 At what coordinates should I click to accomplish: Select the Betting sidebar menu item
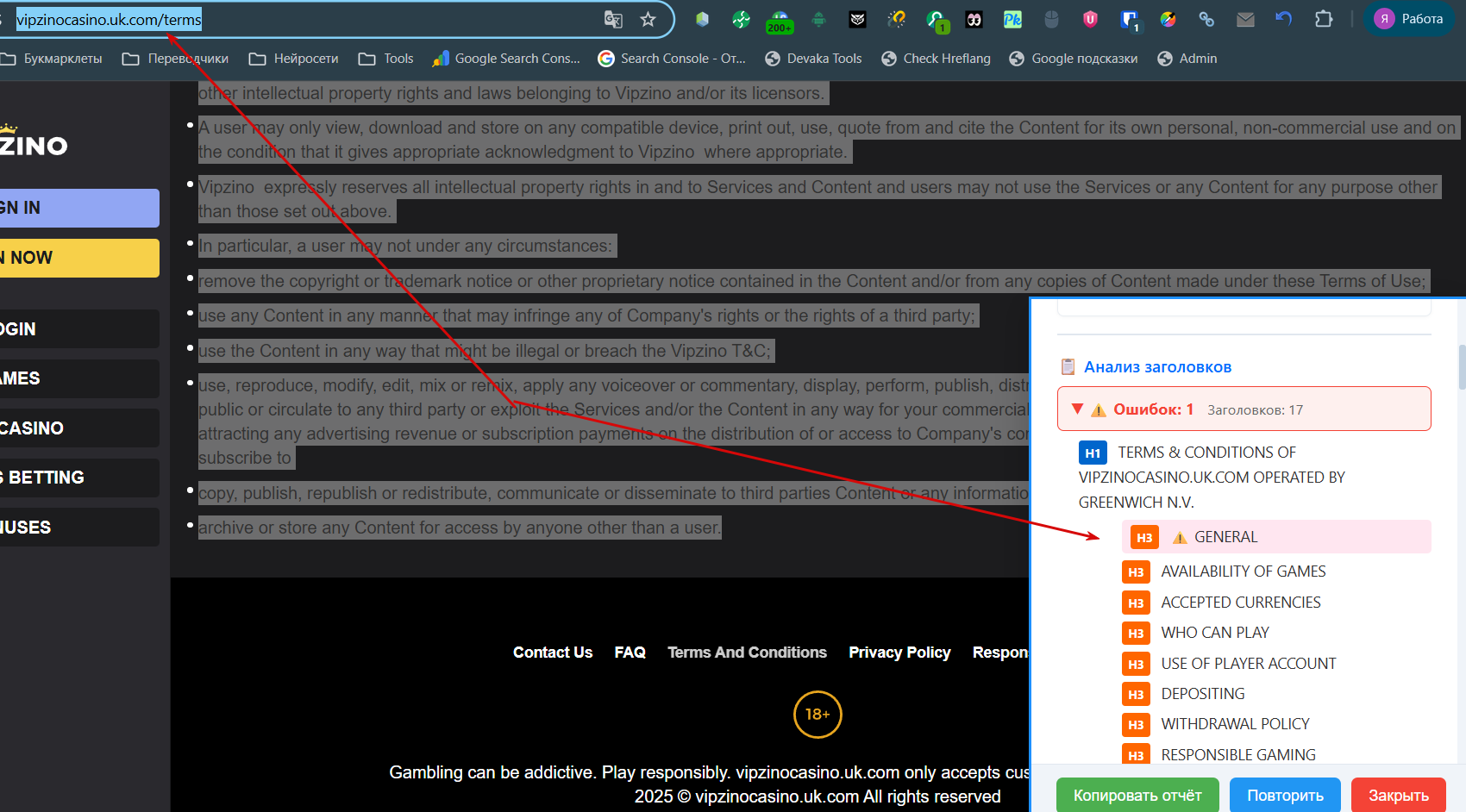(x=79, y=478)
